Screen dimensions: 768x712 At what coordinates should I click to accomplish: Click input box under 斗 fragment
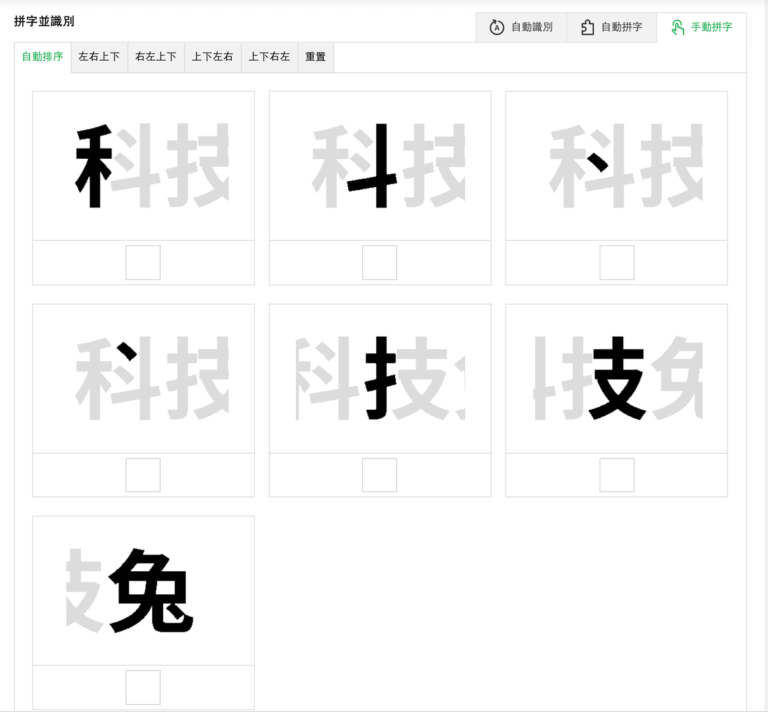[380, 263]
